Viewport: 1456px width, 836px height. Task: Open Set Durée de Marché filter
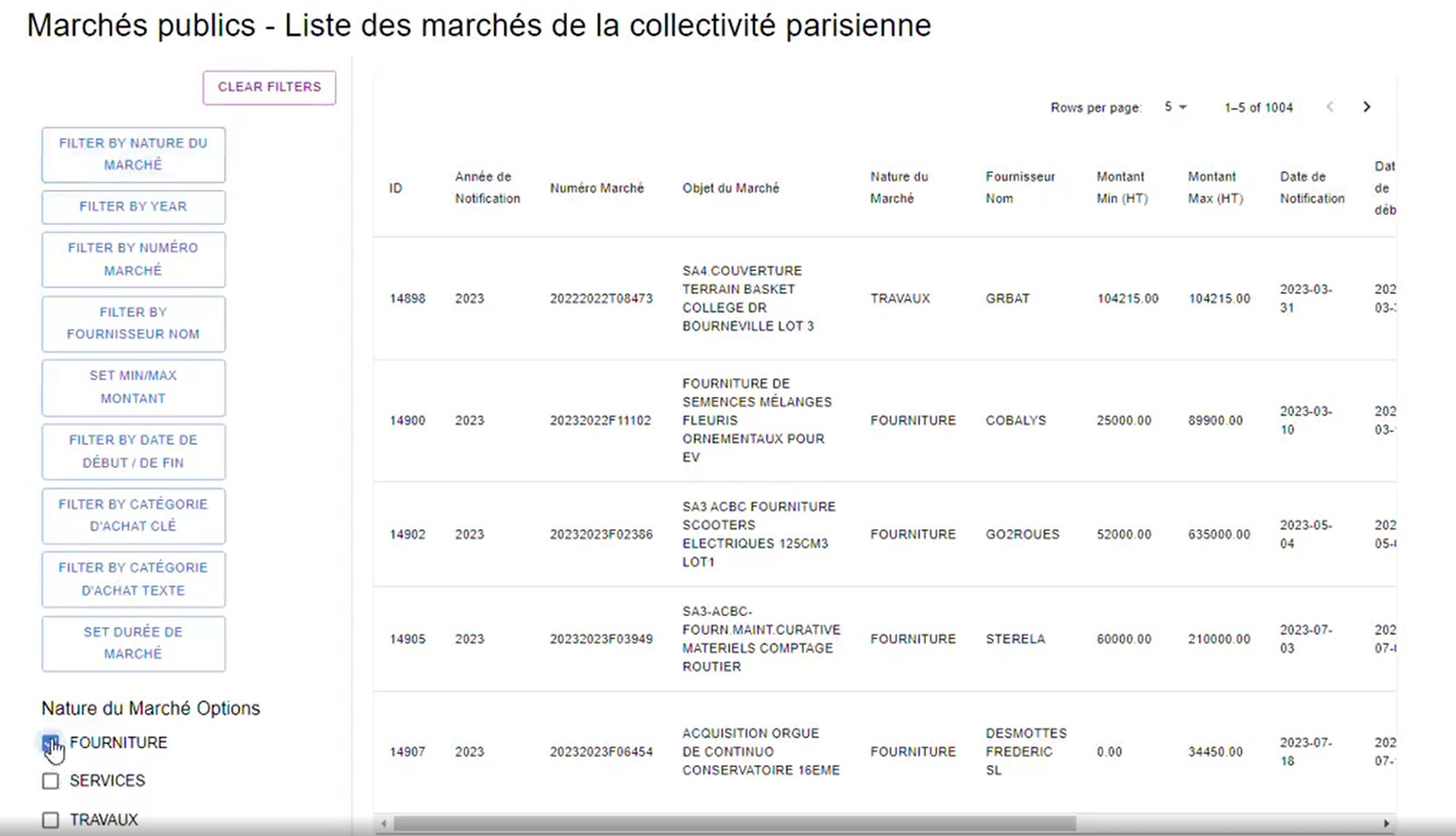click(x=134, y=643)
